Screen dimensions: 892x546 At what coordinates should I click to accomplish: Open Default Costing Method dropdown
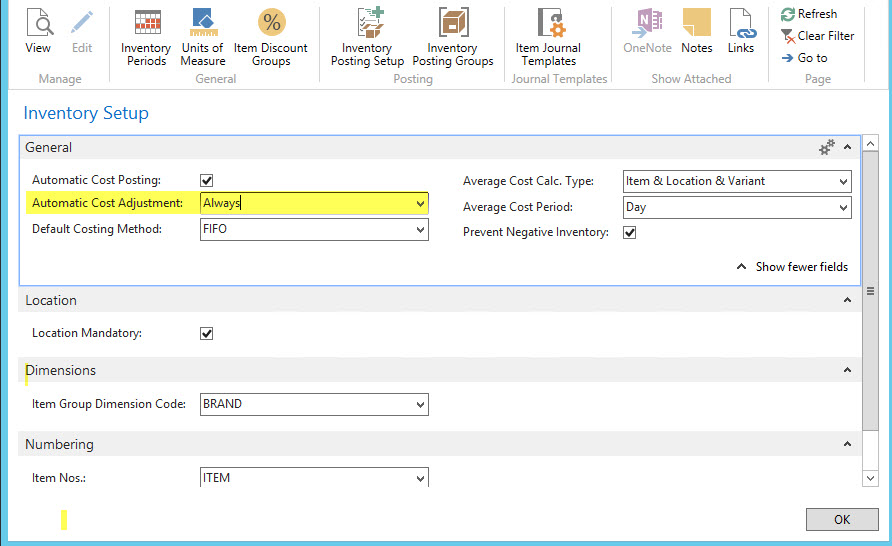420,230
